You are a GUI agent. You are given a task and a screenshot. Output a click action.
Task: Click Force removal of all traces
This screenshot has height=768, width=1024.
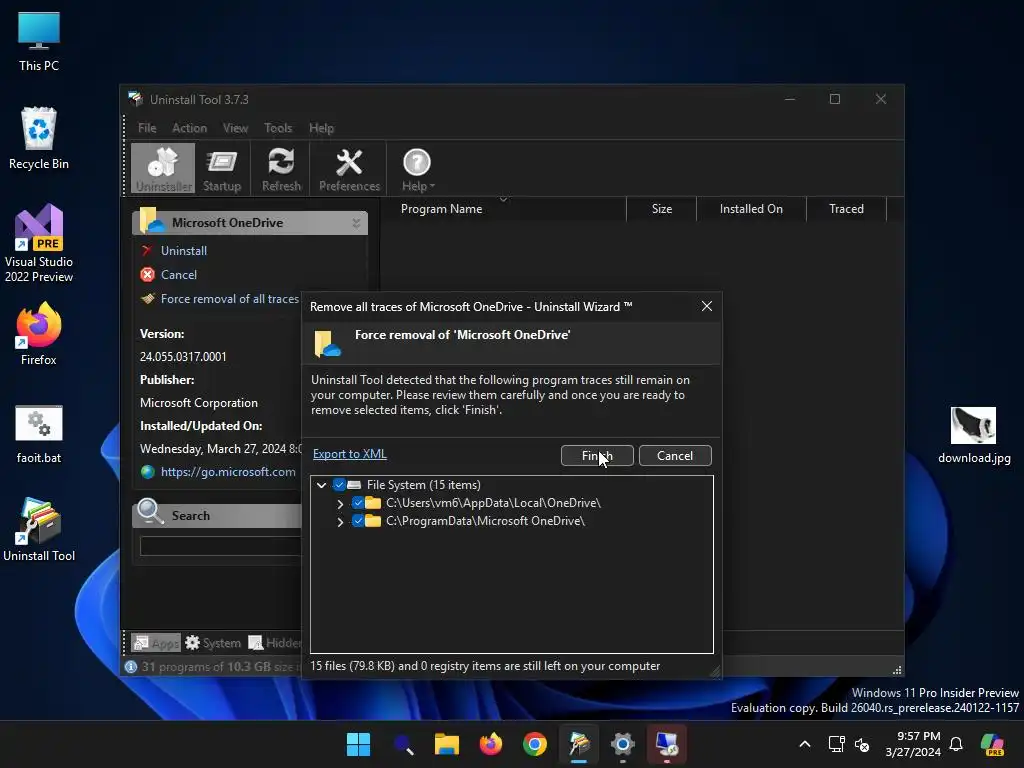[229, 299]
